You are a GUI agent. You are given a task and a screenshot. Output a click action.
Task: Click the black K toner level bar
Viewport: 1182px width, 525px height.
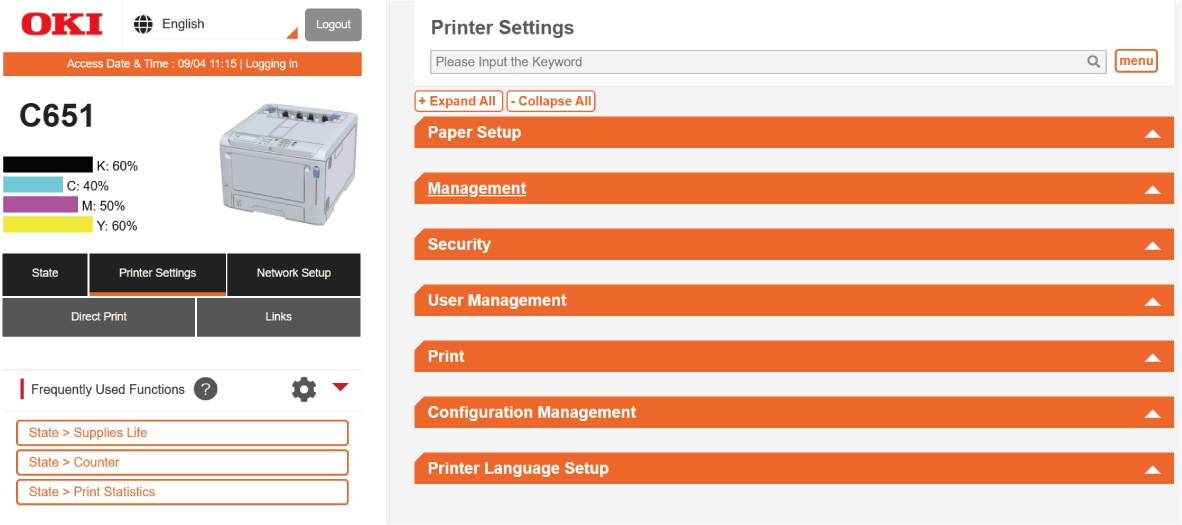tap(48, 165)
